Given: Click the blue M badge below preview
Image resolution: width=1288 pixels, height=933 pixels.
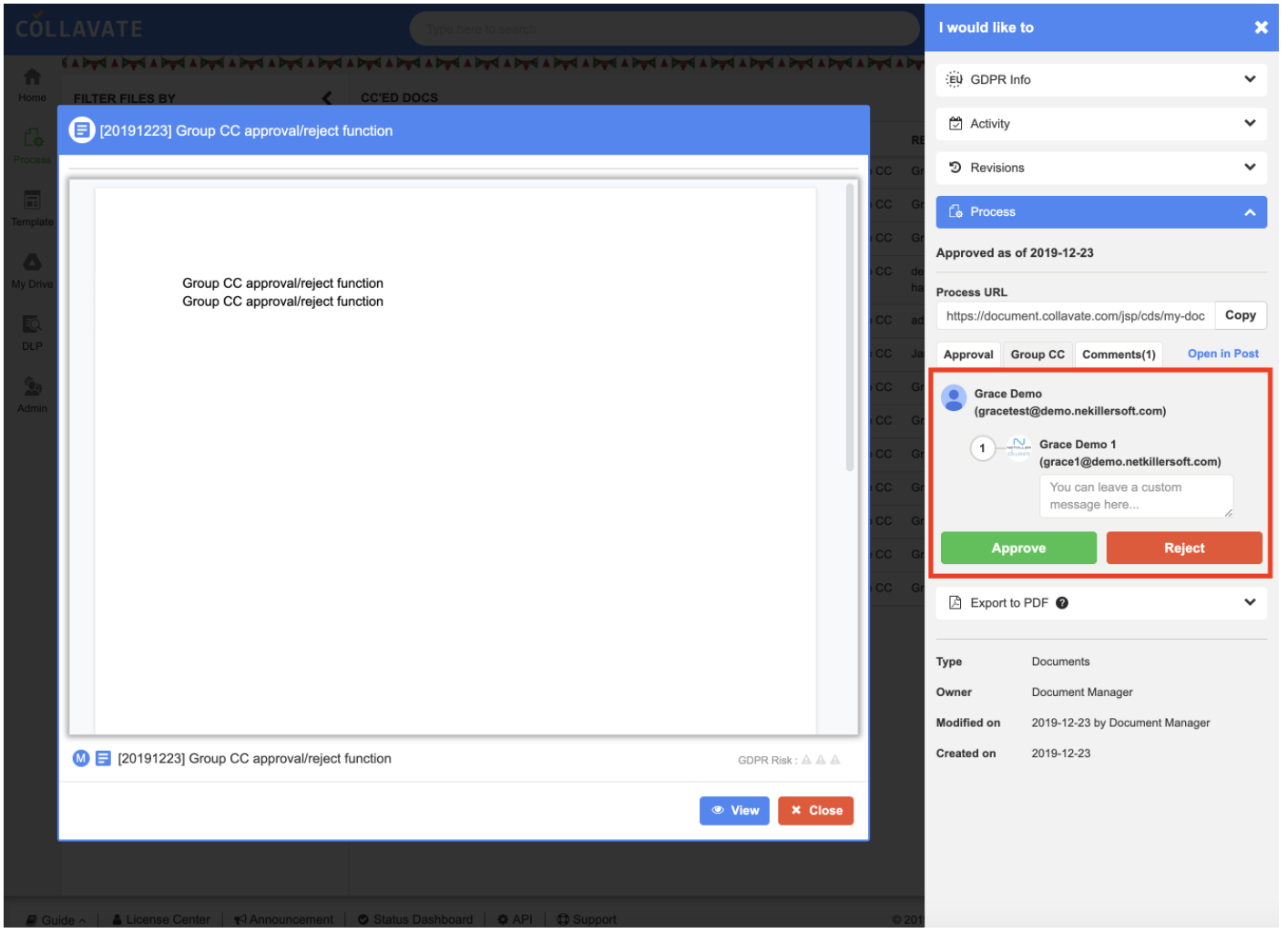Looking at the screenshot, I should 81,758.
